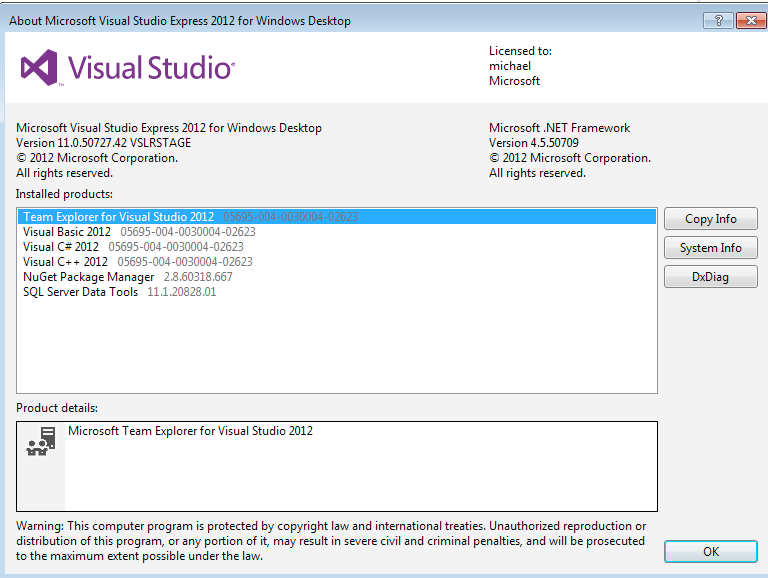Open System Info
The height and width of the screenshot is (578, 768).
pyautogui.click(x=711, y=247)
